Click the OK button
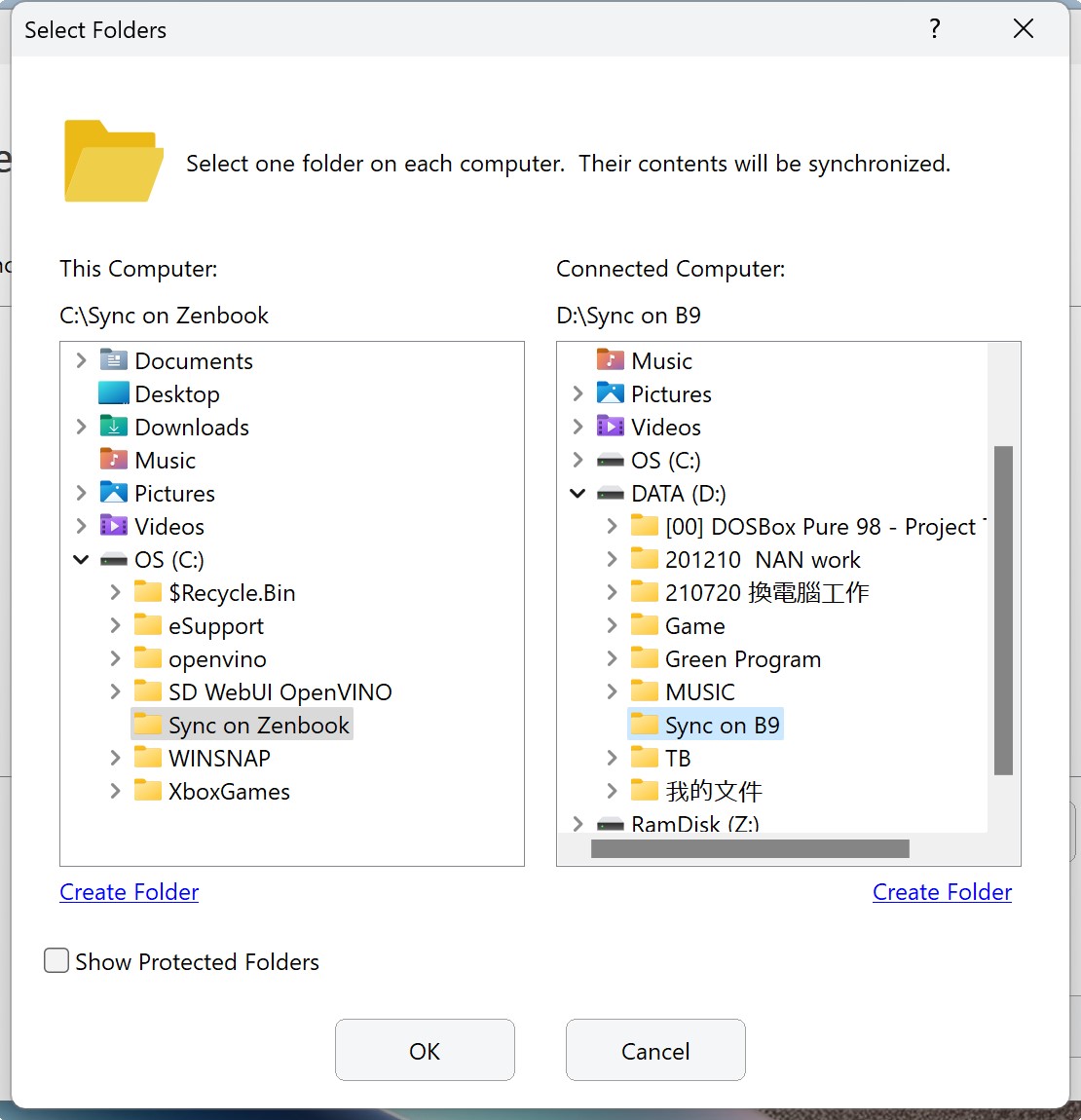This screenshot has width=1081, height=1120. tap(425, 1050)
